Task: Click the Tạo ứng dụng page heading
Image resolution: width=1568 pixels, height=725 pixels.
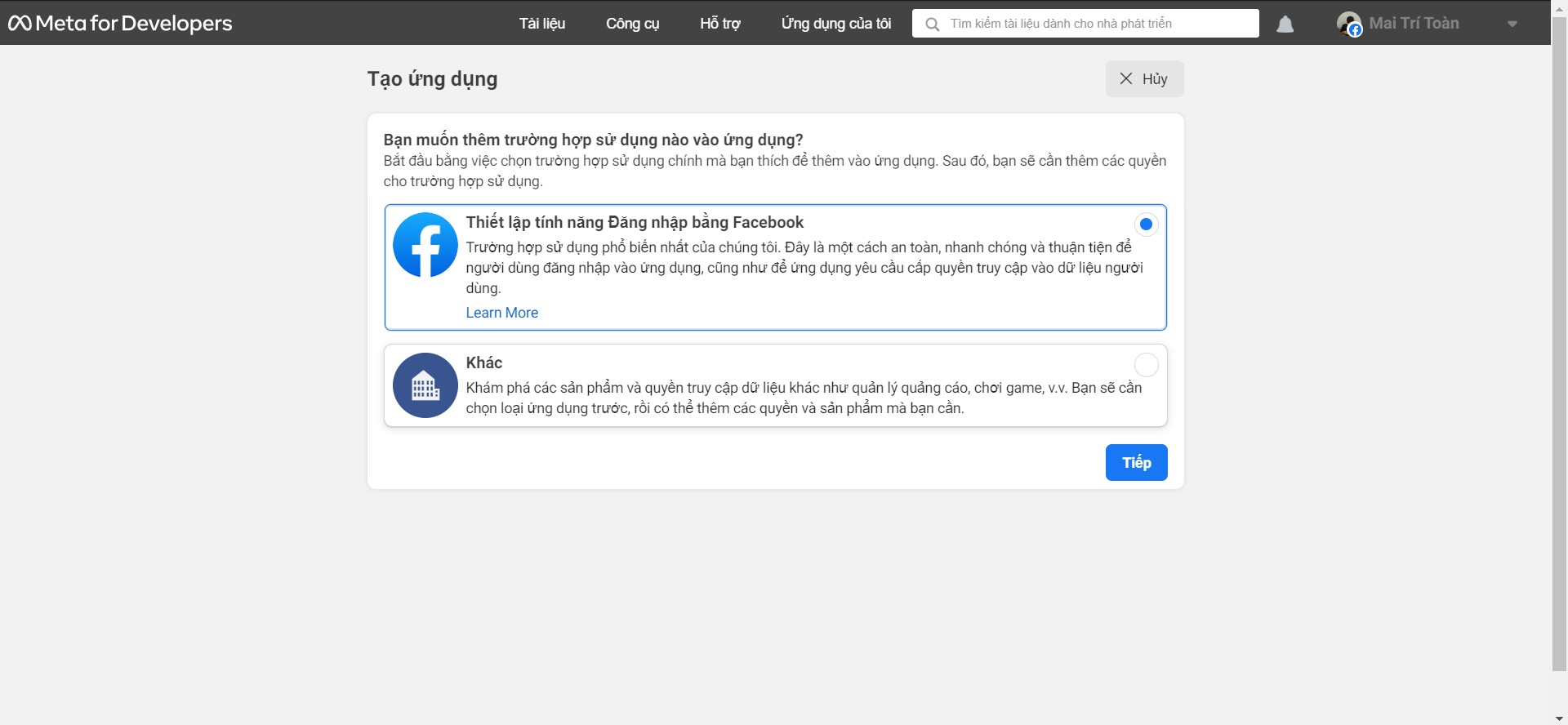Action: click(432, 79)
